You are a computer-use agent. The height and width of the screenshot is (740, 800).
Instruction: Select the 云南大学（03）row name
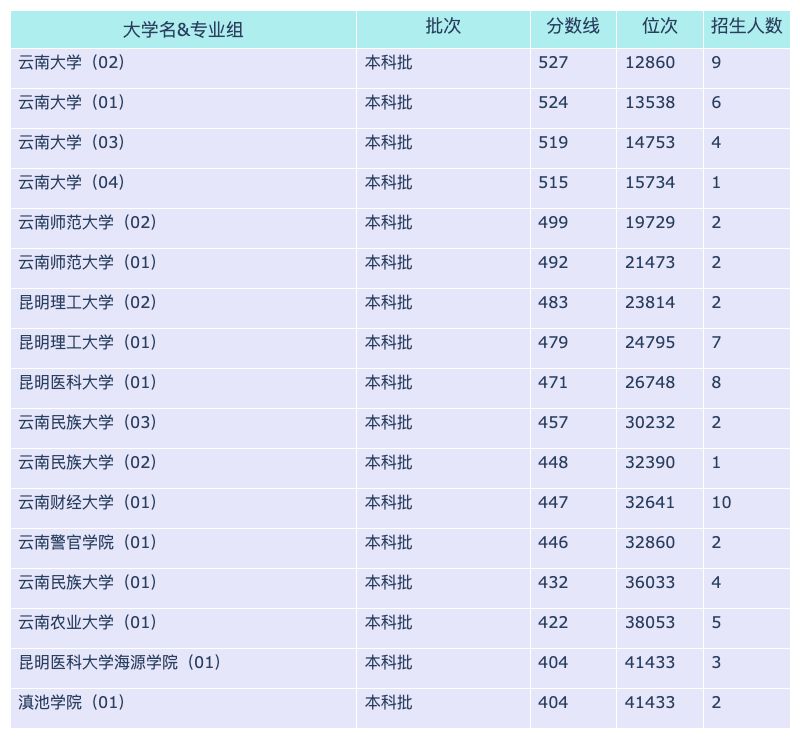pos(71,142)
